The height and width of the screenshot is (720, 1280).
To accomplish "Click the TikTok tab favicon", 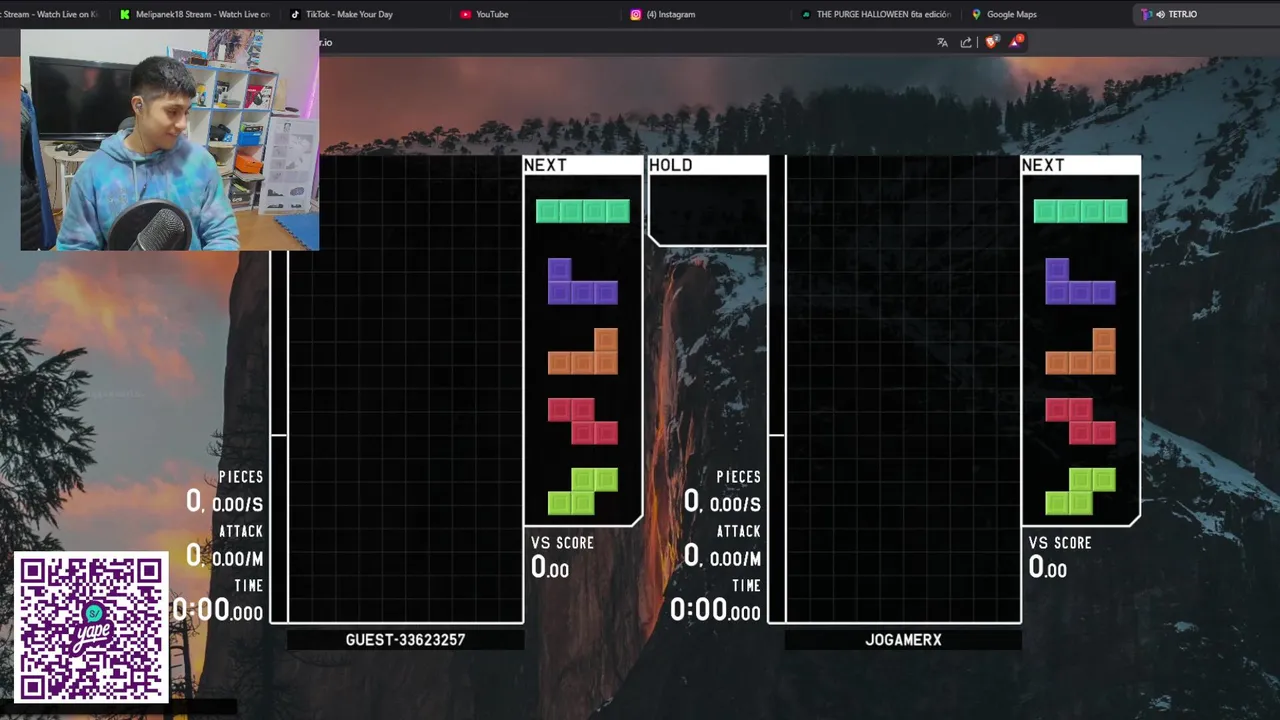I will (295, 14).
